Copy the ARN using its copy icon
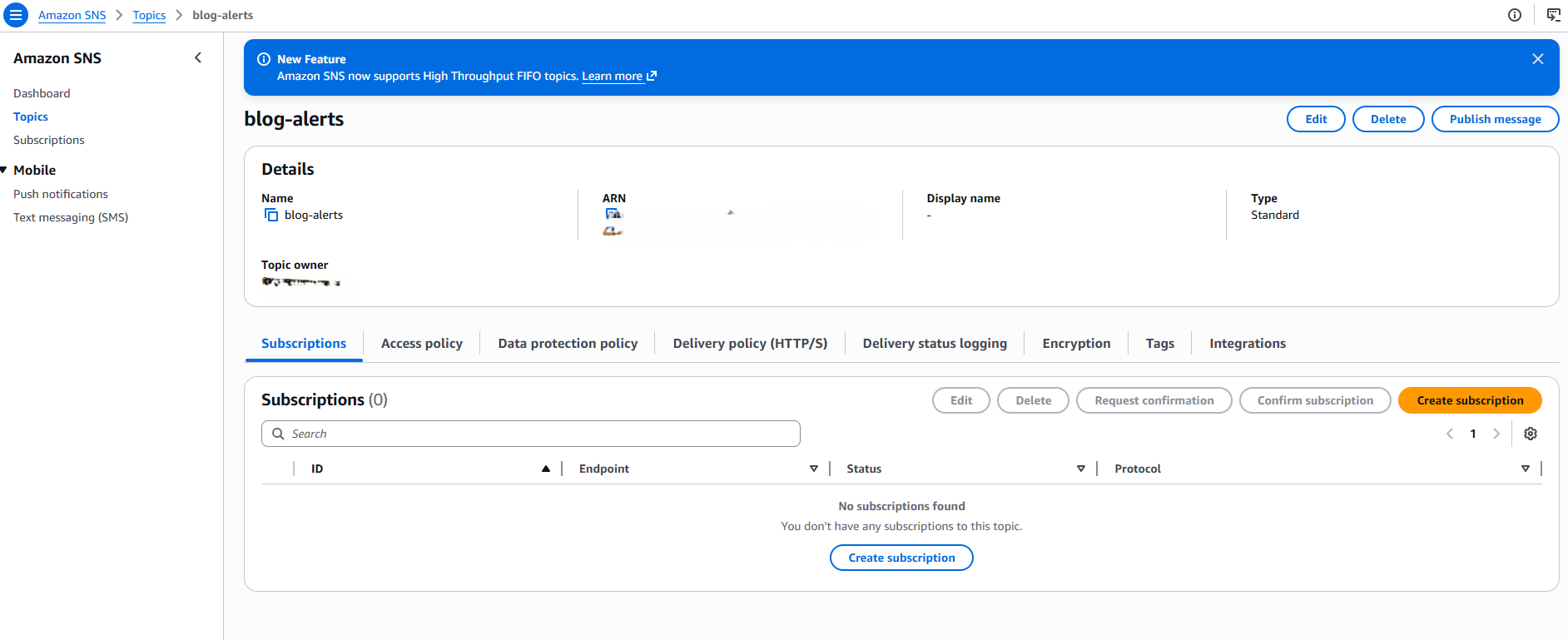 point(613,215)
